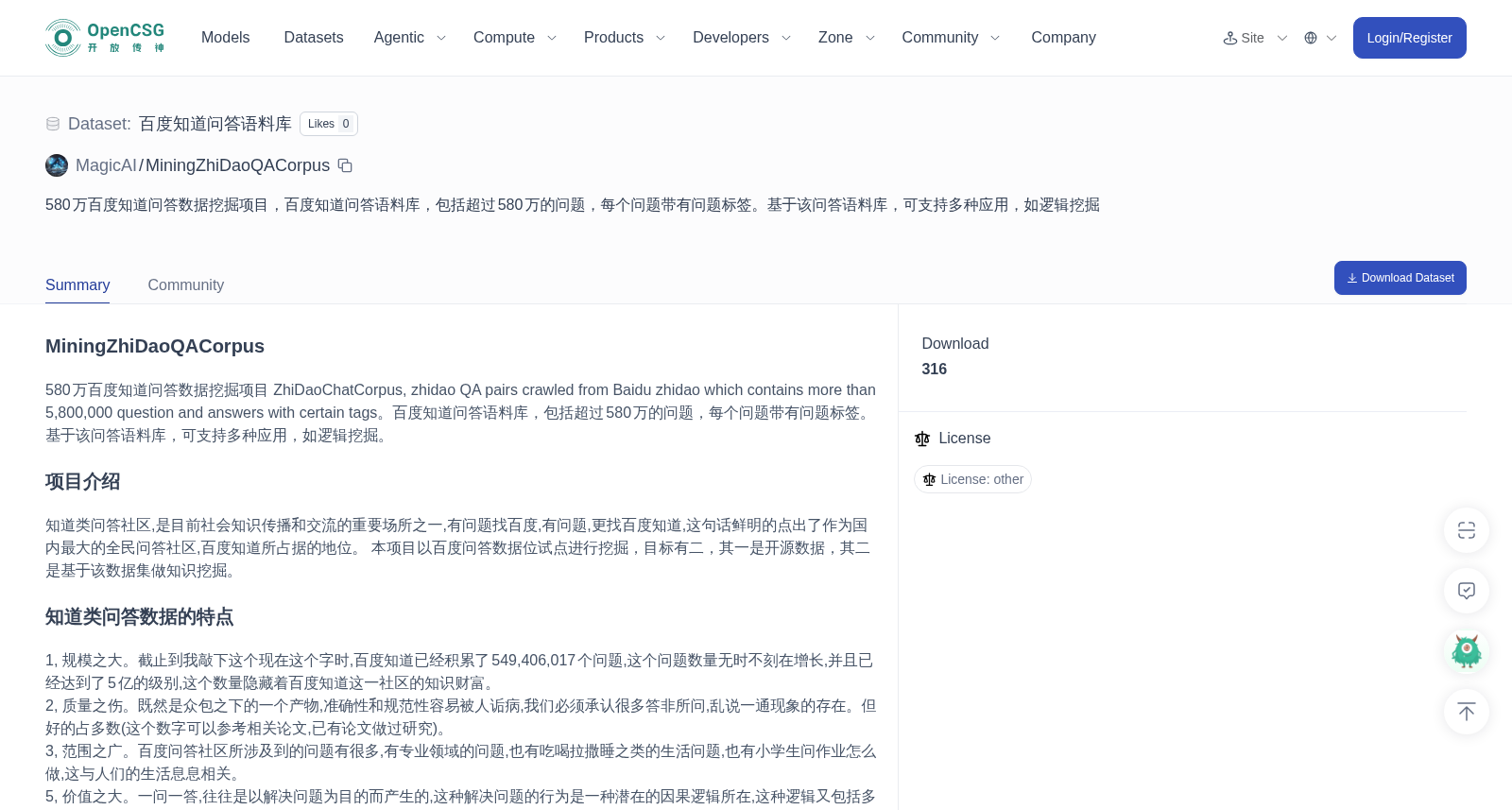Click the Download Dataset button
Viewport: 1512px width, 810px height.
click(1400, 278)
